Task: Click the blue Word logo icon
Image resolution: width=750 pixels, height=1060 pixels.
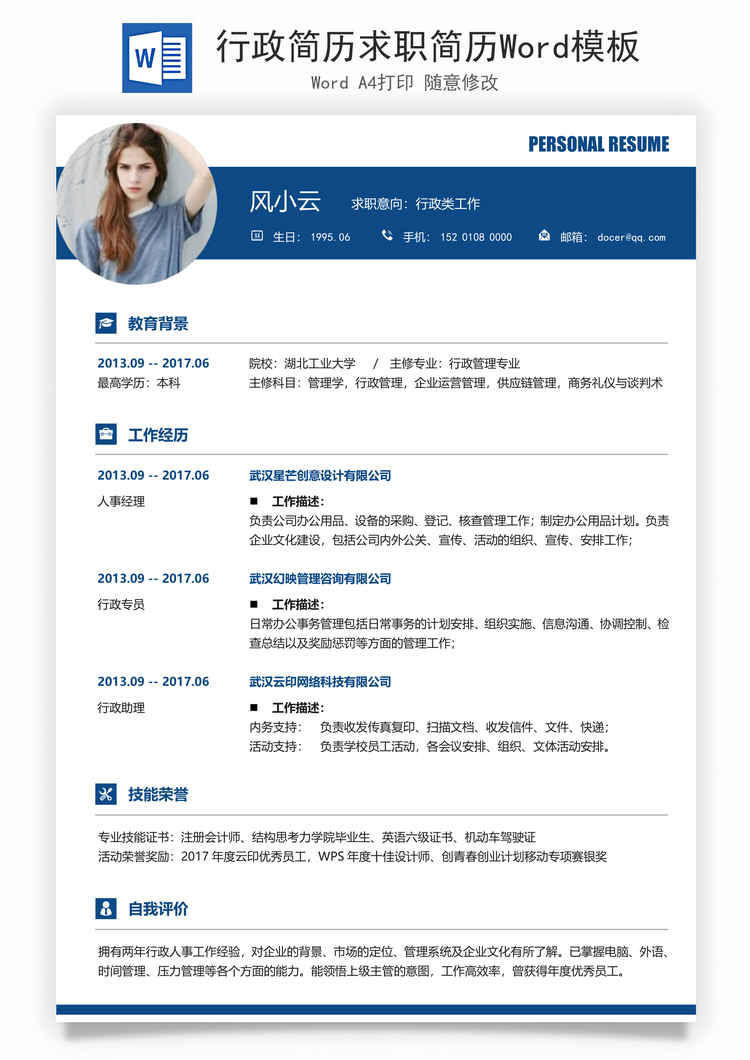Action: [157, 57]
